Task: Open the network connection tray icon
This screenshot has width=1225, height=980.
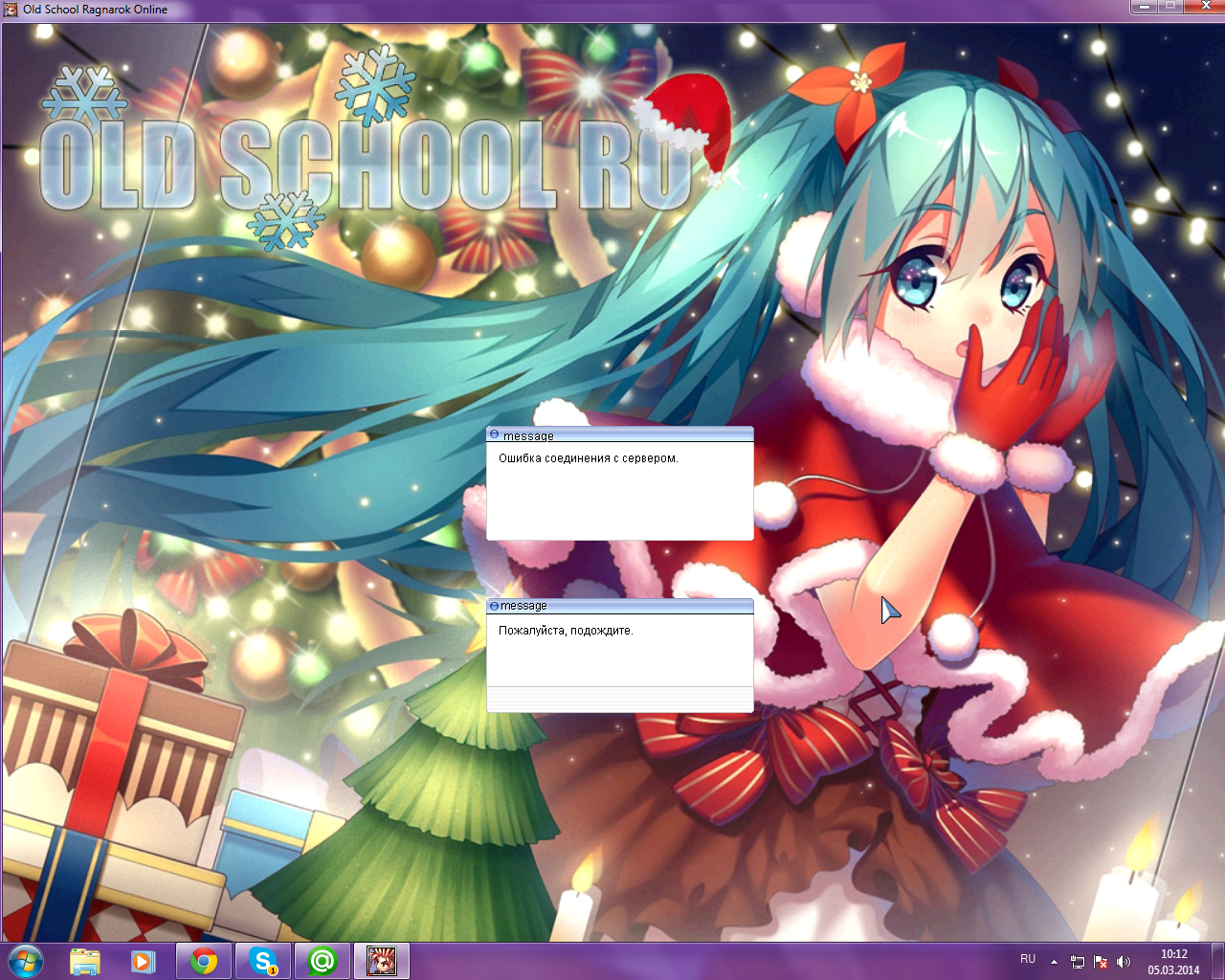Action: [x=1078, y=962]
